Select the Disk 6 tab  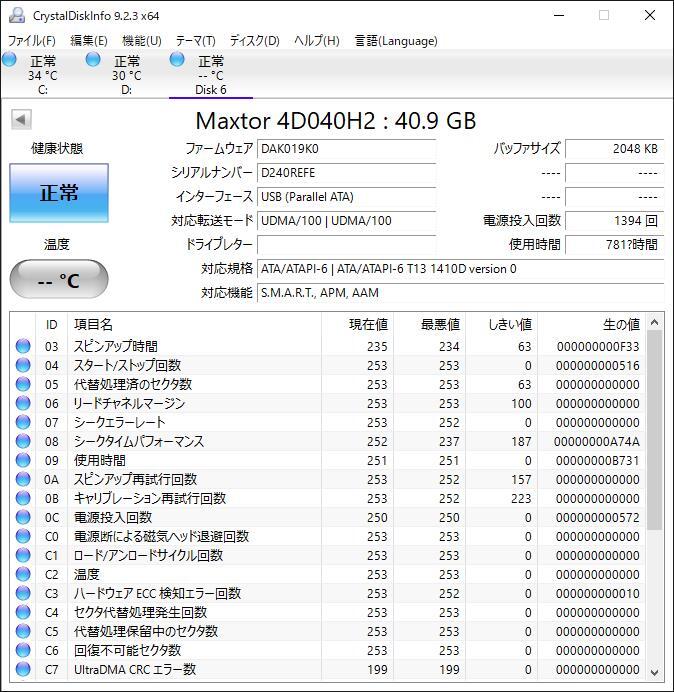point(211,74)
